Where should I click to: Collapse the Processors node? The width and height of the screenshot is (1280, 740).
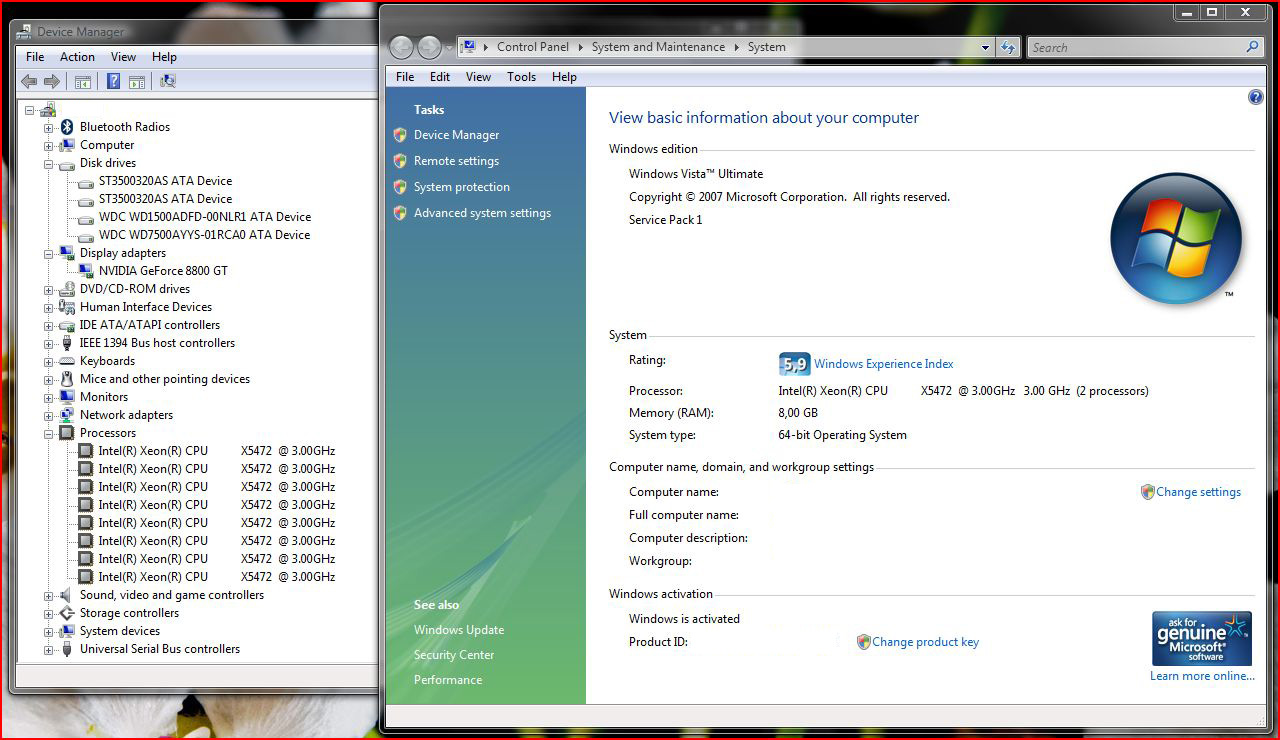click(48, 433)
